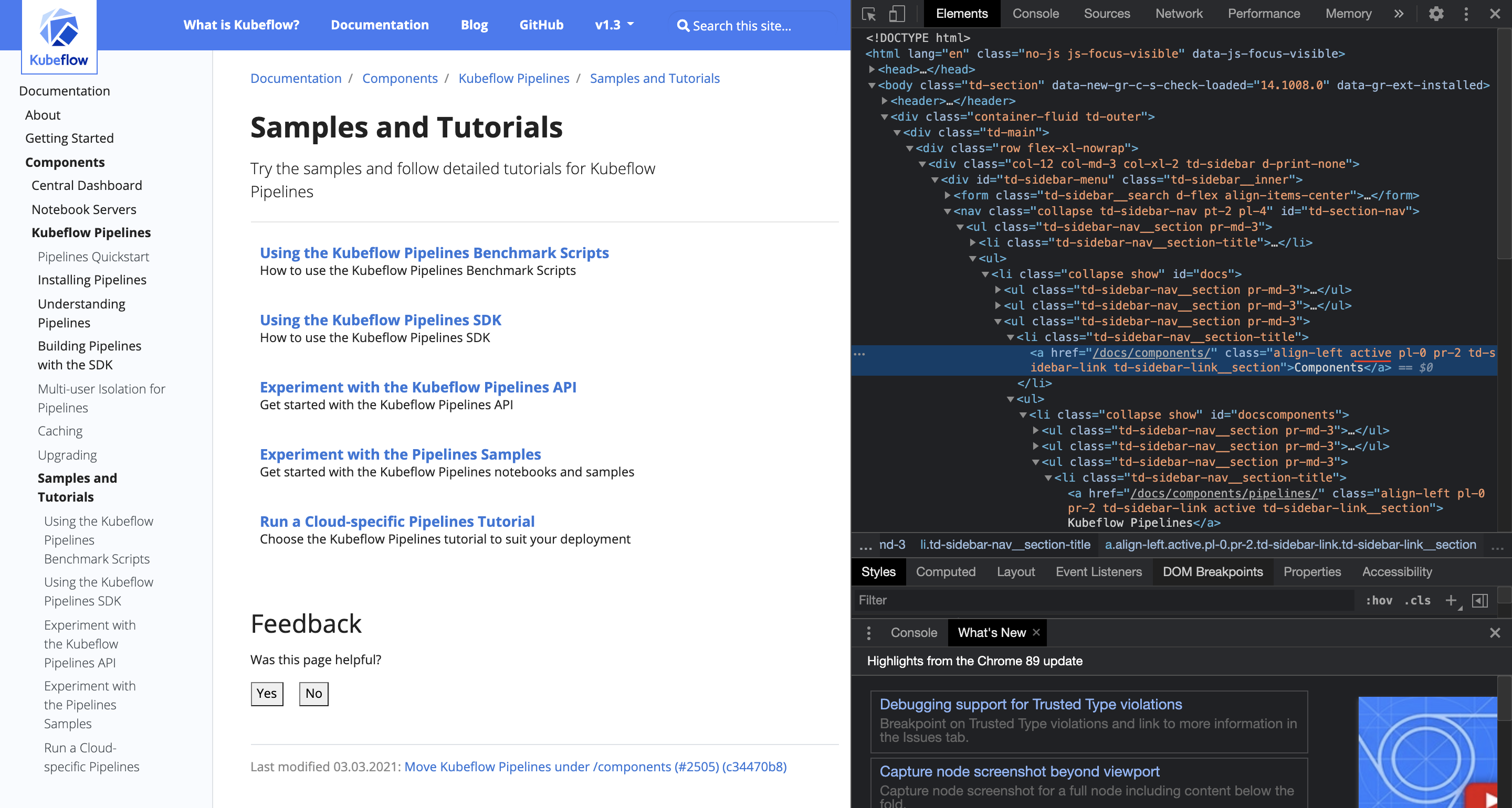Open DevTools settings gear
Screen dimensions: 1512x808
coord(1436,14)
